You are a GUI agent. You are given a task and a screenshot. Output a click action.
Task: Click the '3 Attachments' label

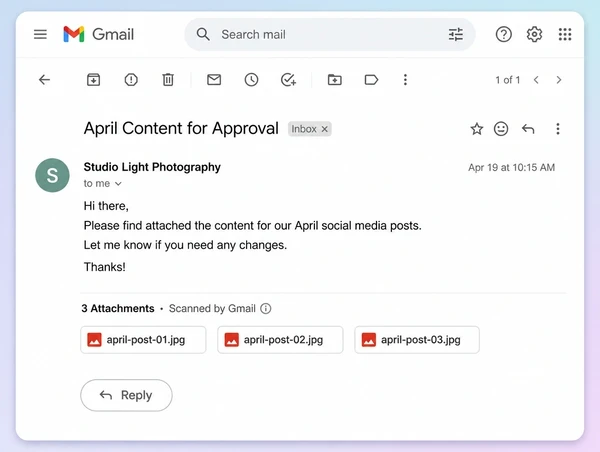pos(118,308)
